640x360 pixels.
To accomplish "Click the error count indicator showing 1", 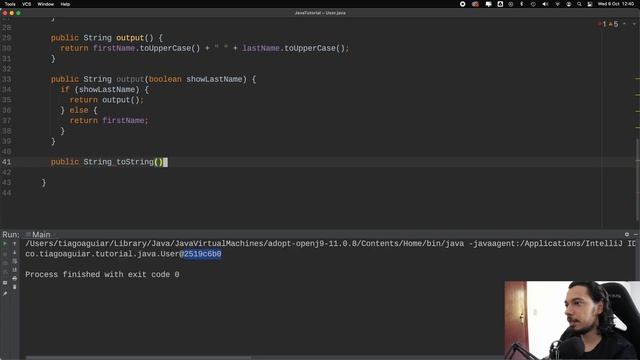I will click(602, 24).
